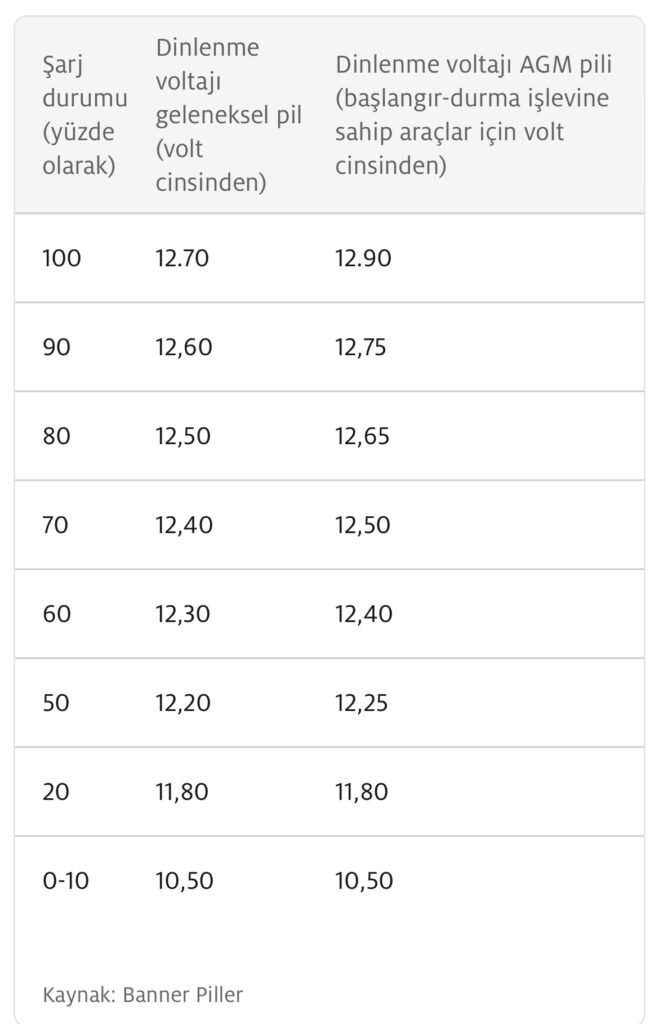Click the 12,65 AGM voltage value
The width and height of the screenshot is (659, 1024).
362,436
